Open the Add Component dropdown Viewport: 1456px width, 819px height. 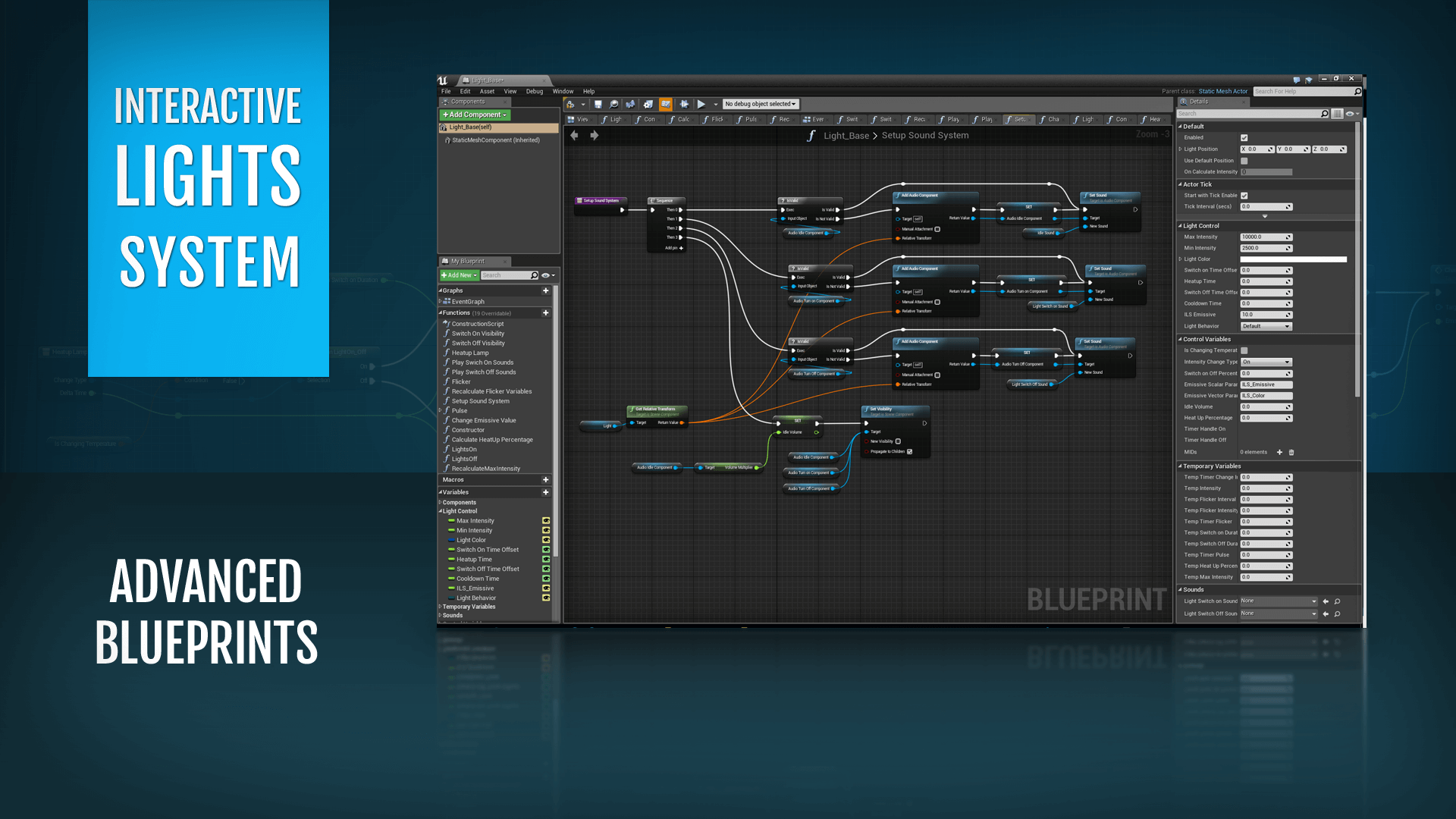475,115
